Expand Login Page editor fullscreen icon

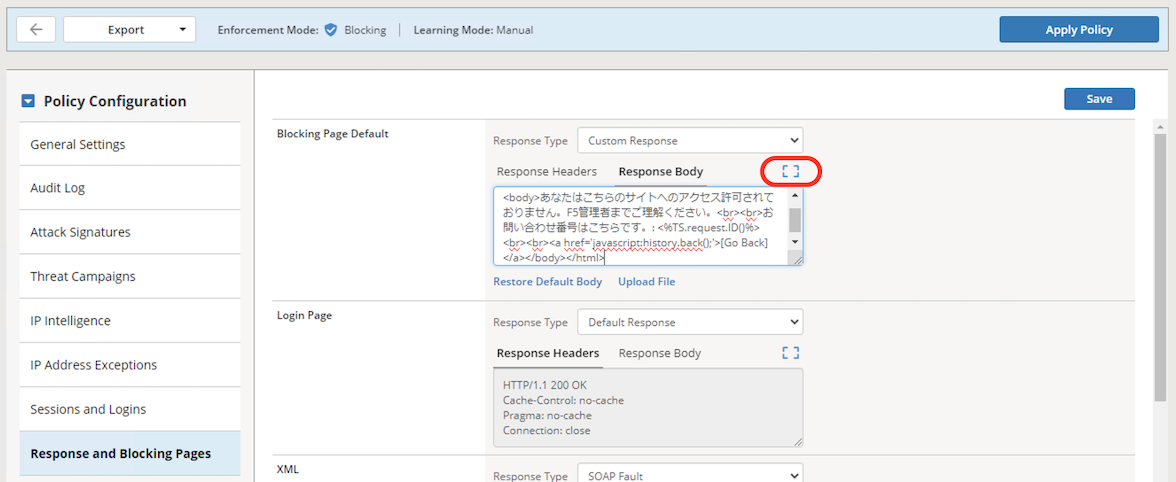[x=790, y=353]
